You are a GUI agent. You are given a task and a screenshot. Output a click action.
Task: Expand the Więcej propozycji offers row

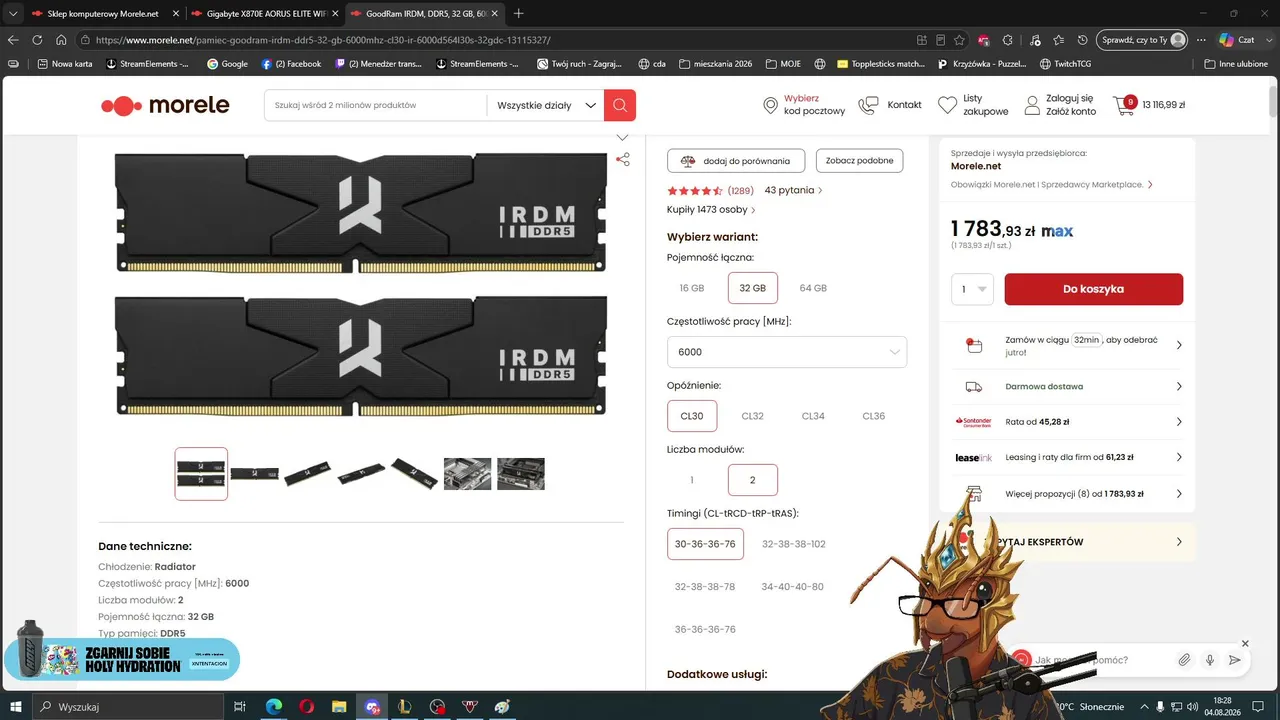point(1067,493)
